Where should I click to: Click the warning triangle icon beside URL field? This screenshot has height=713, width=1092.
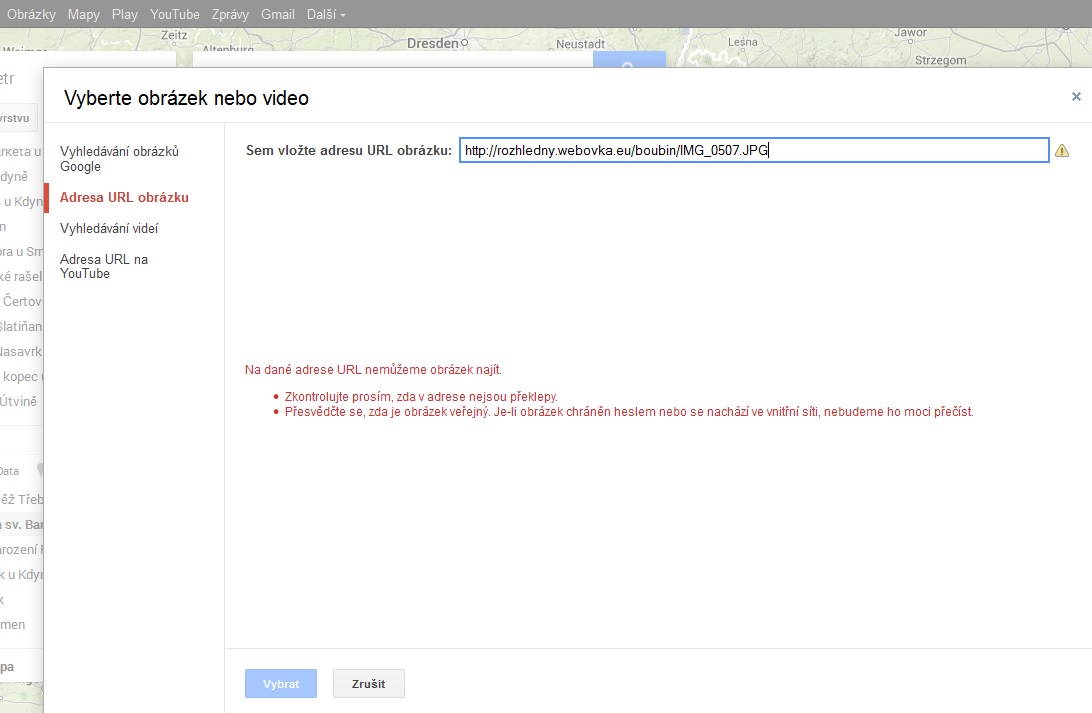pos(1062,151)
